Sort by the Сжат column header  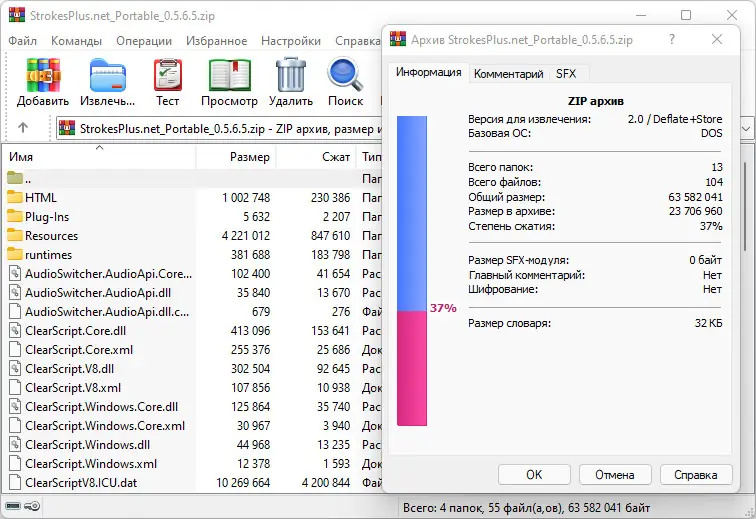pyautogui.click(x=316, y=157)
